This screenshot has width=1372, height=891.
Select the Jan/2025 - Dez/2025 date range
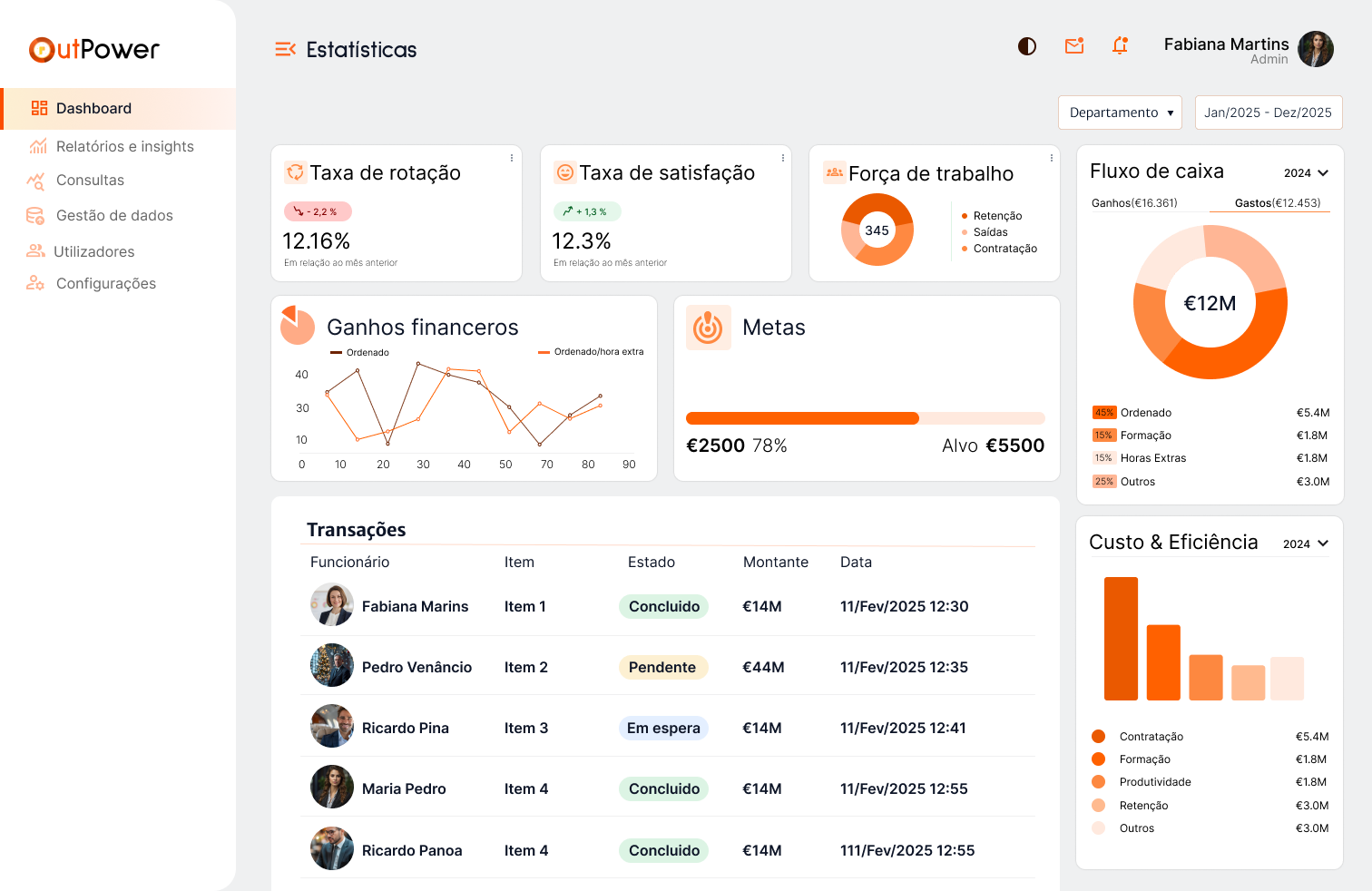[1268, 113]
